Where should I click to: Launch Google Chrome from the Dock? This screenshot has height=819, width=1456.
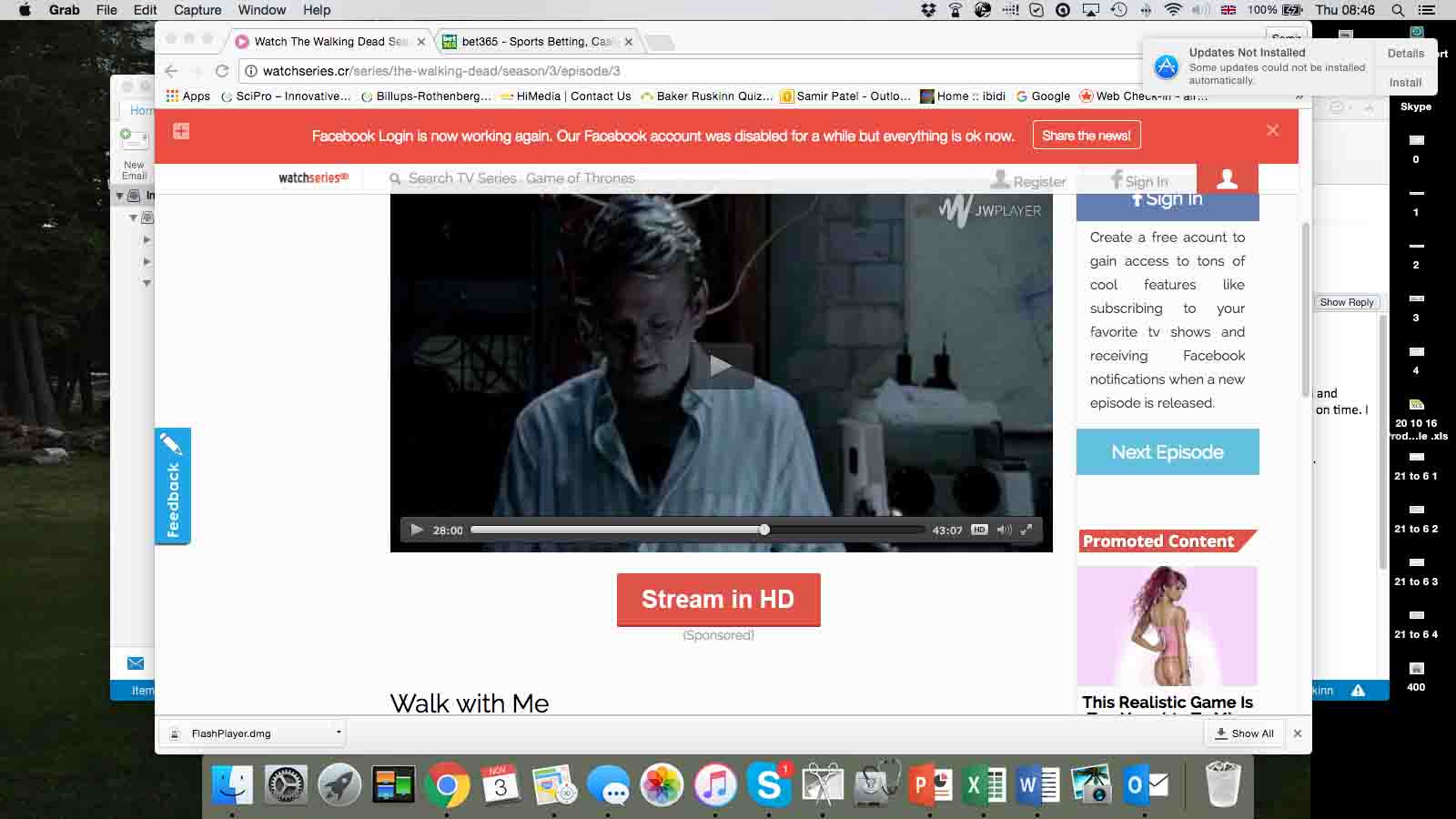click(447, 784)
